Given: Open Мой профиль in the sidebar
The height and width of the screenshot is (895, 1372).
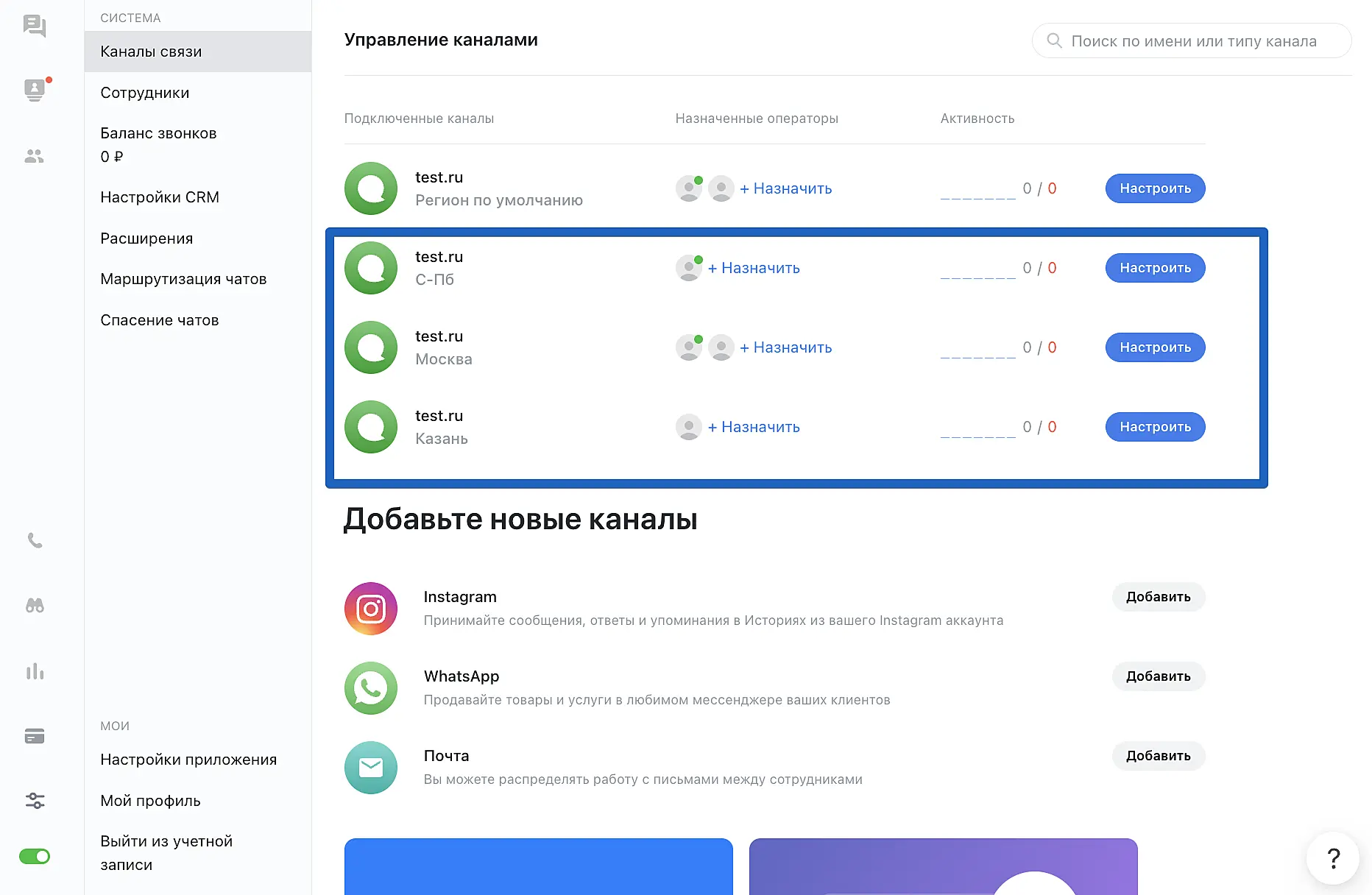Looking at the screenshot, I should 198,801.
